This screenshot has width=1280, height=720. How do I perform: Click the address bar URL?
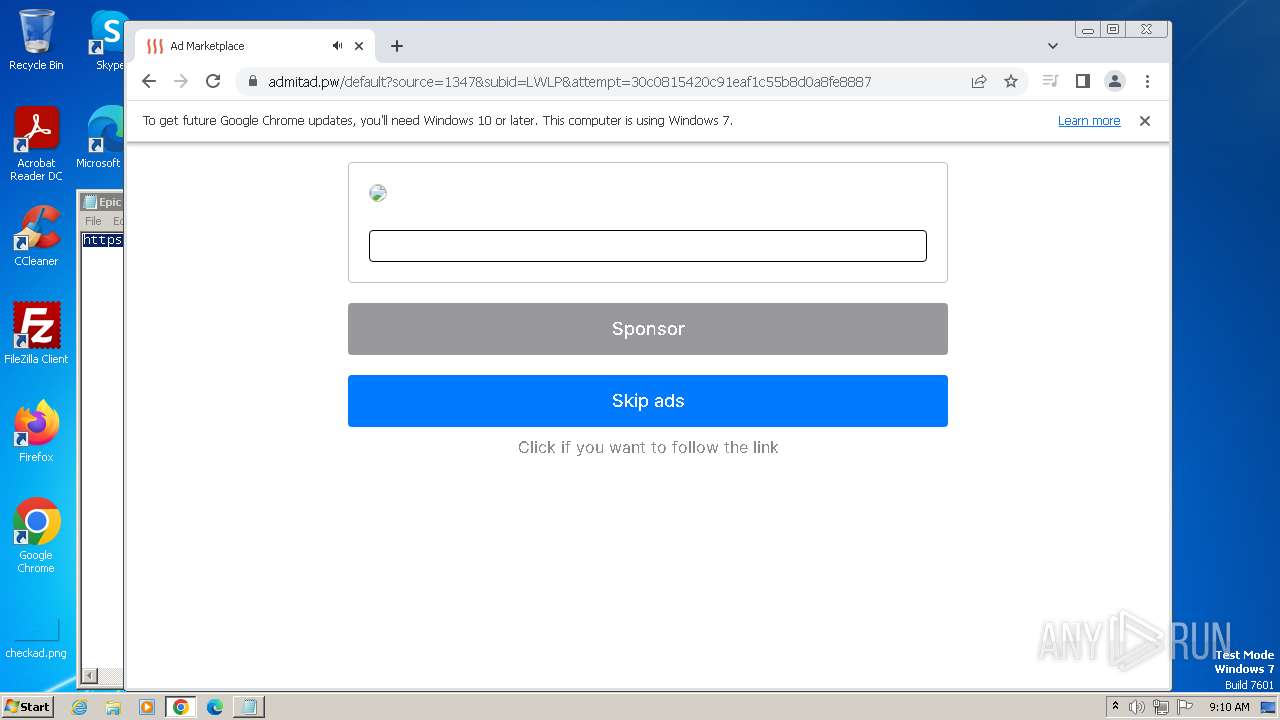click(569, 82)
